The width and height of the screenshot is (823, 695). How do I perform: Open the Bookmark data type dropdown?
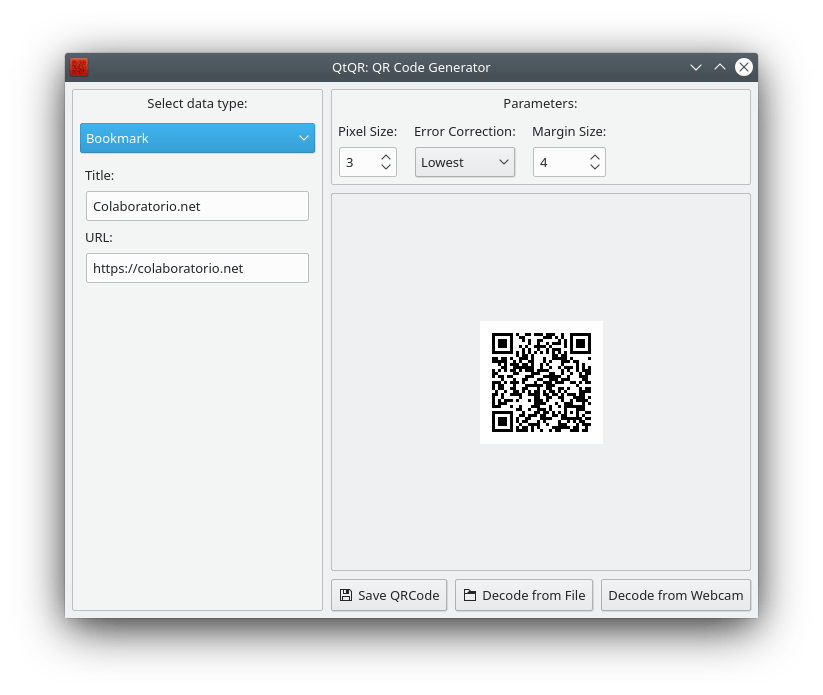point(197,138)
